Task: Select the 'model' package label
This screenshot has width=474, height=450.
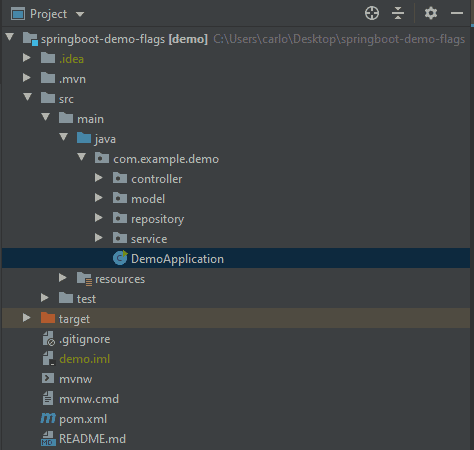Action: tap(148, 199)
